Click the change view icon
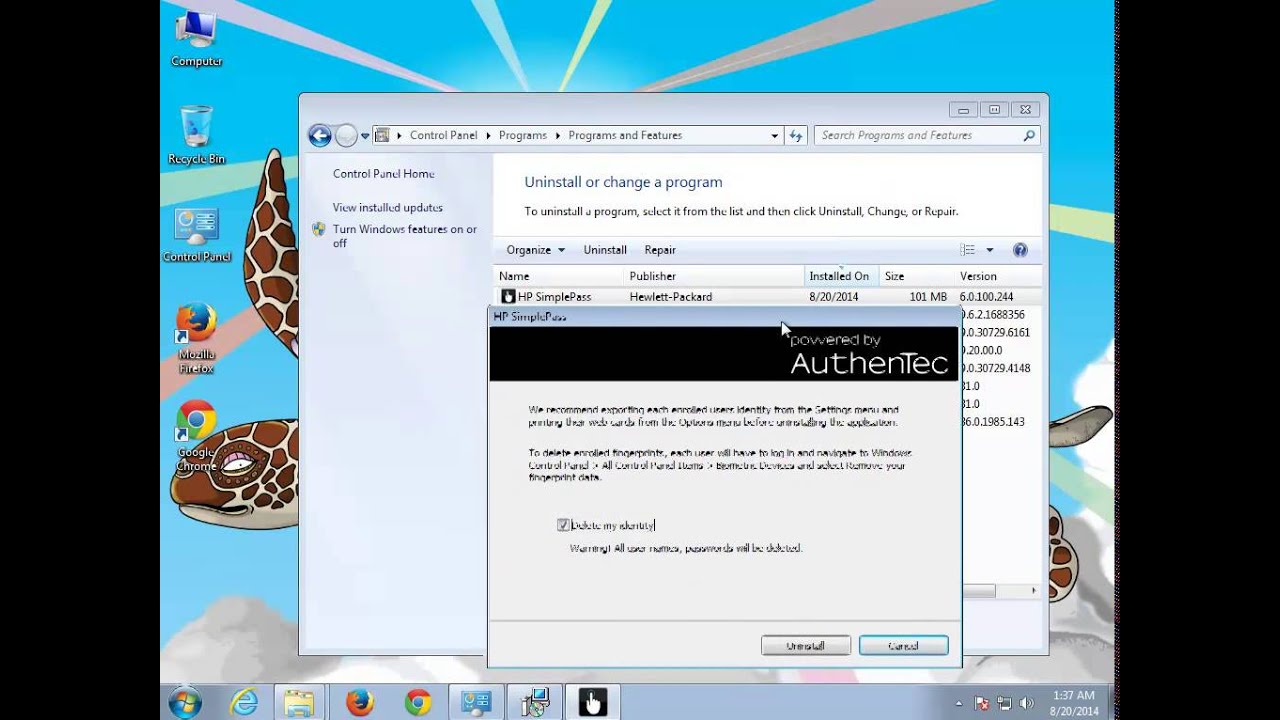 click(967, 250)
